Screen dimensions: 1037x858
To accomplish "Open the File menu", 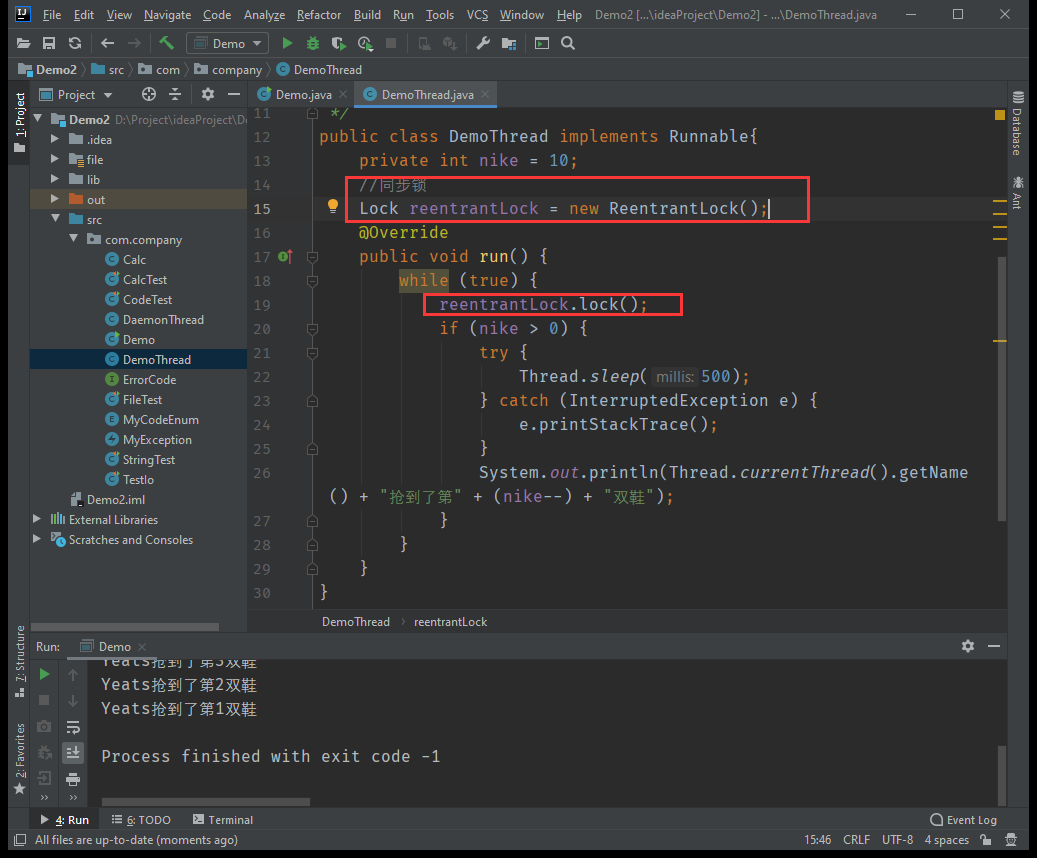I will click(52, 15).
